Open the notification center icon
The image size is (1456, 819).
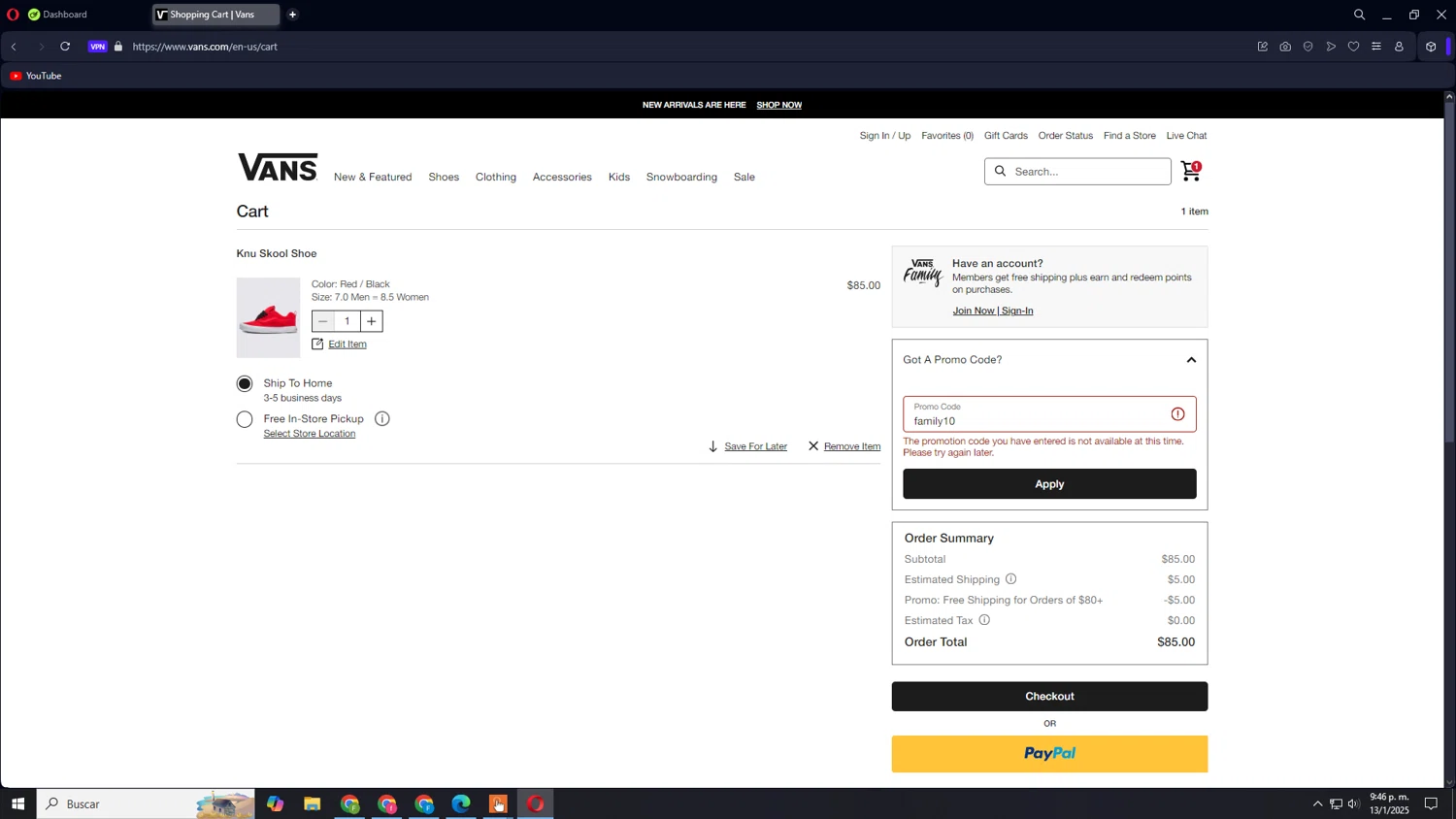[x=1431, y=803]
